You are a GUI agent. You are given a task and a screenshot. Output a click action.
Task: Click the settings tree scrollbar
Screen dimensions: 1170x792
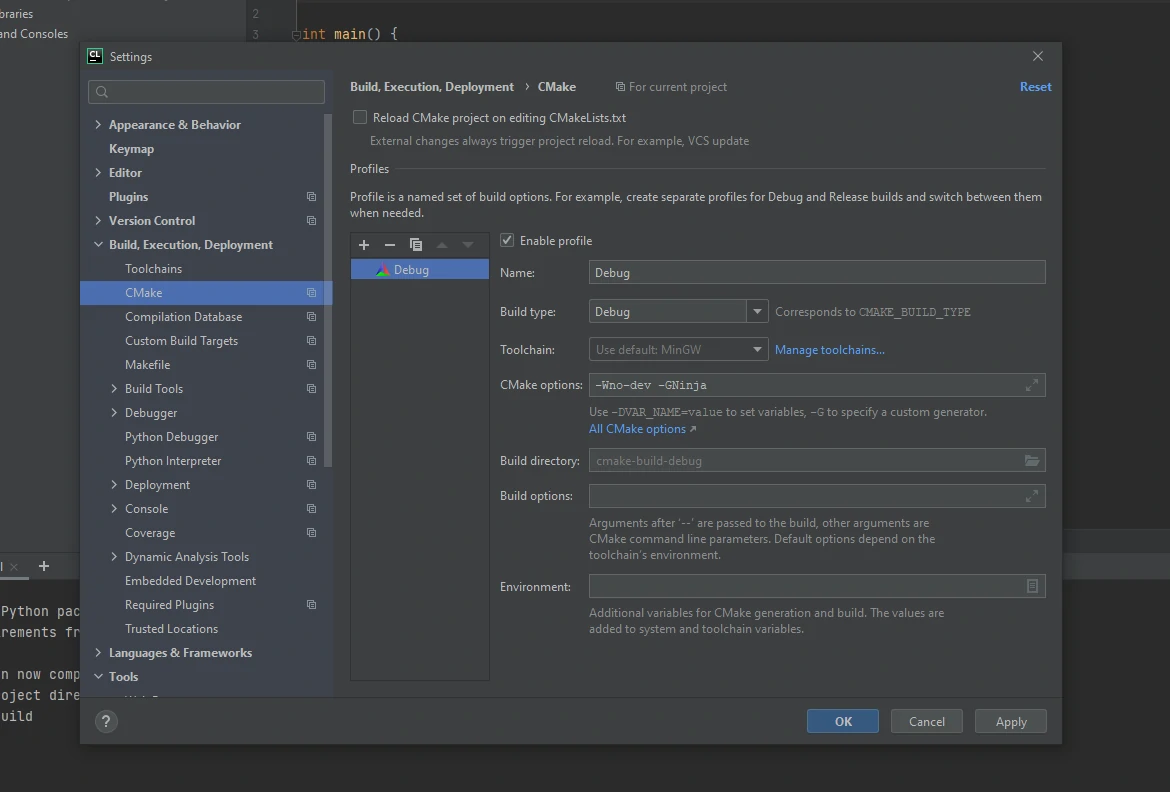pos(328,291)
